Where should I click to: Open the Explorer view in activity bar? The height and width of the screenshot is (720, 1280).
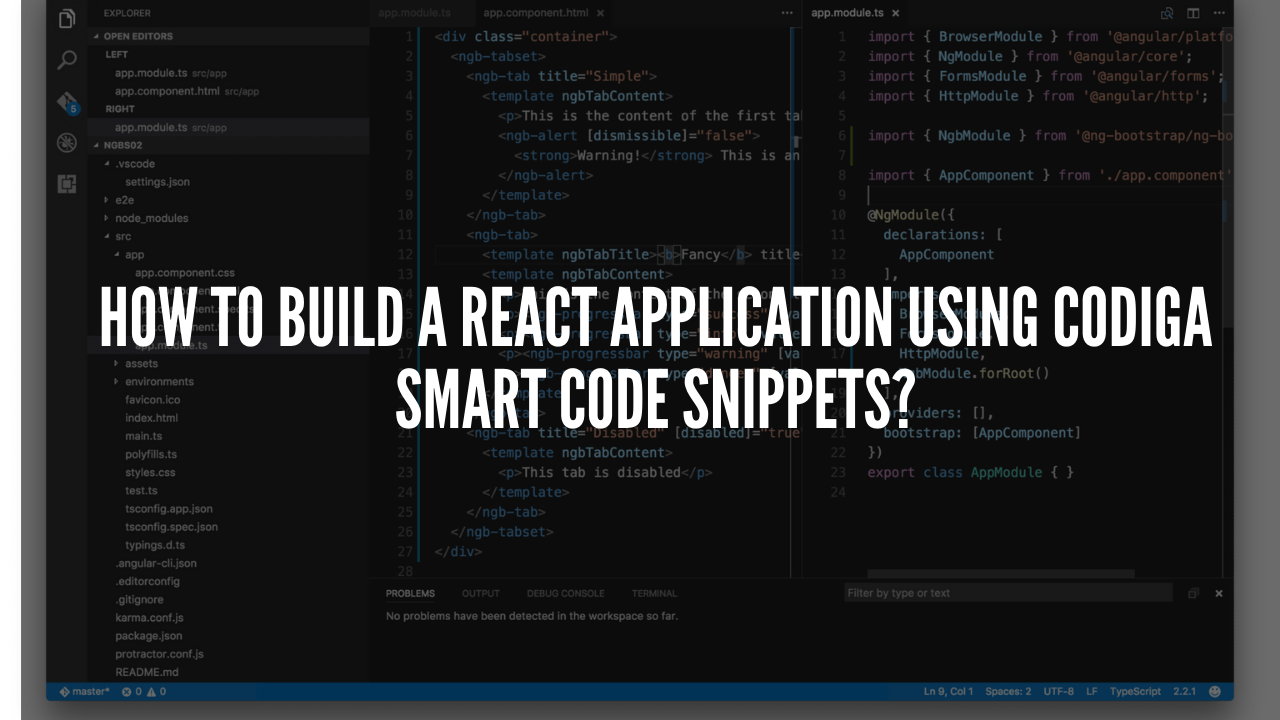[x=67, y=18]
